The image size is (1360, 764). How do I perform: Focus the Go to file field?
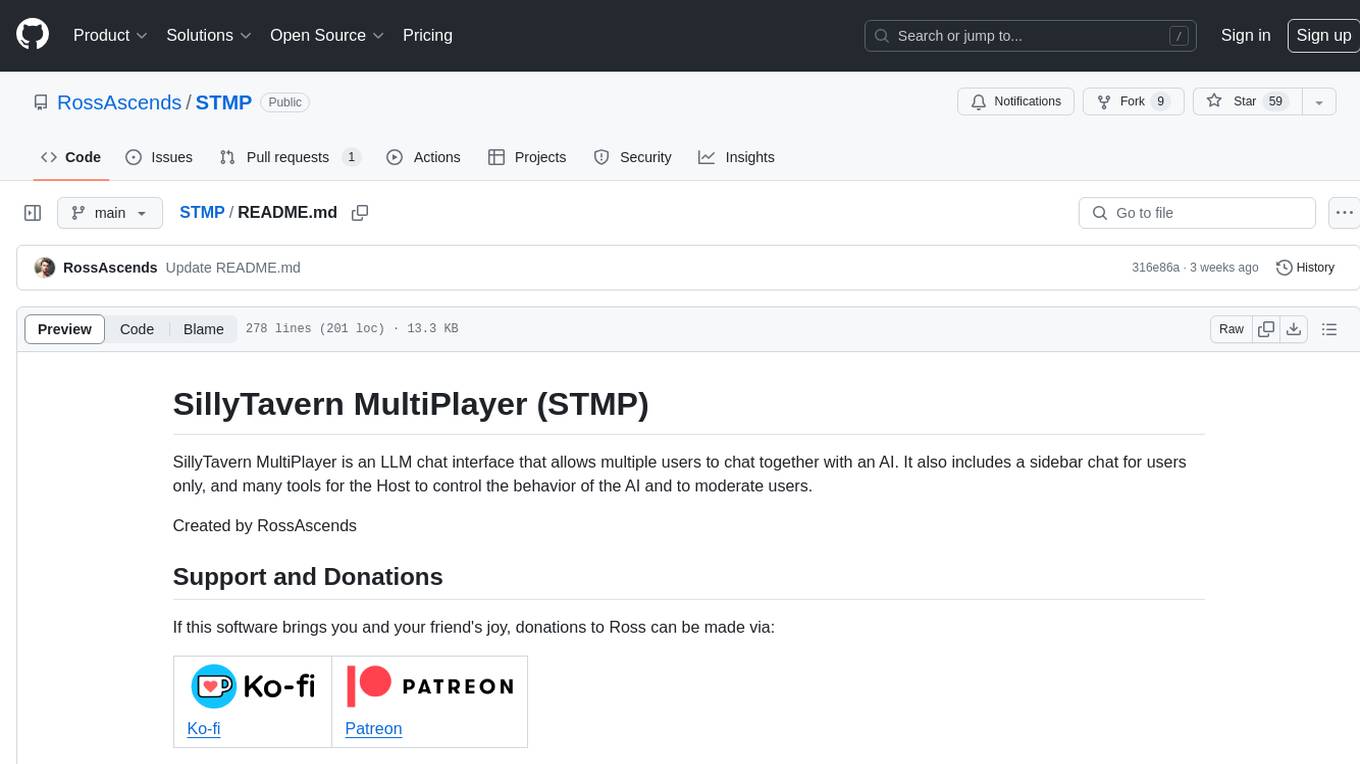pos(1197,213)
